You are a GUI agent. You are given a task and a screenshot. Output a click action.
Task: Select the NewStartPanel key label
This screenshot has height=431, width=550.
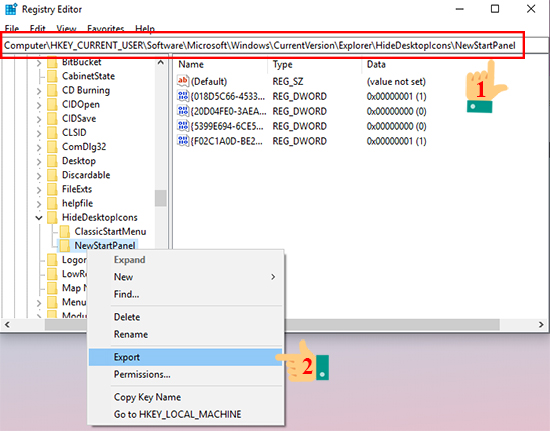105,245
